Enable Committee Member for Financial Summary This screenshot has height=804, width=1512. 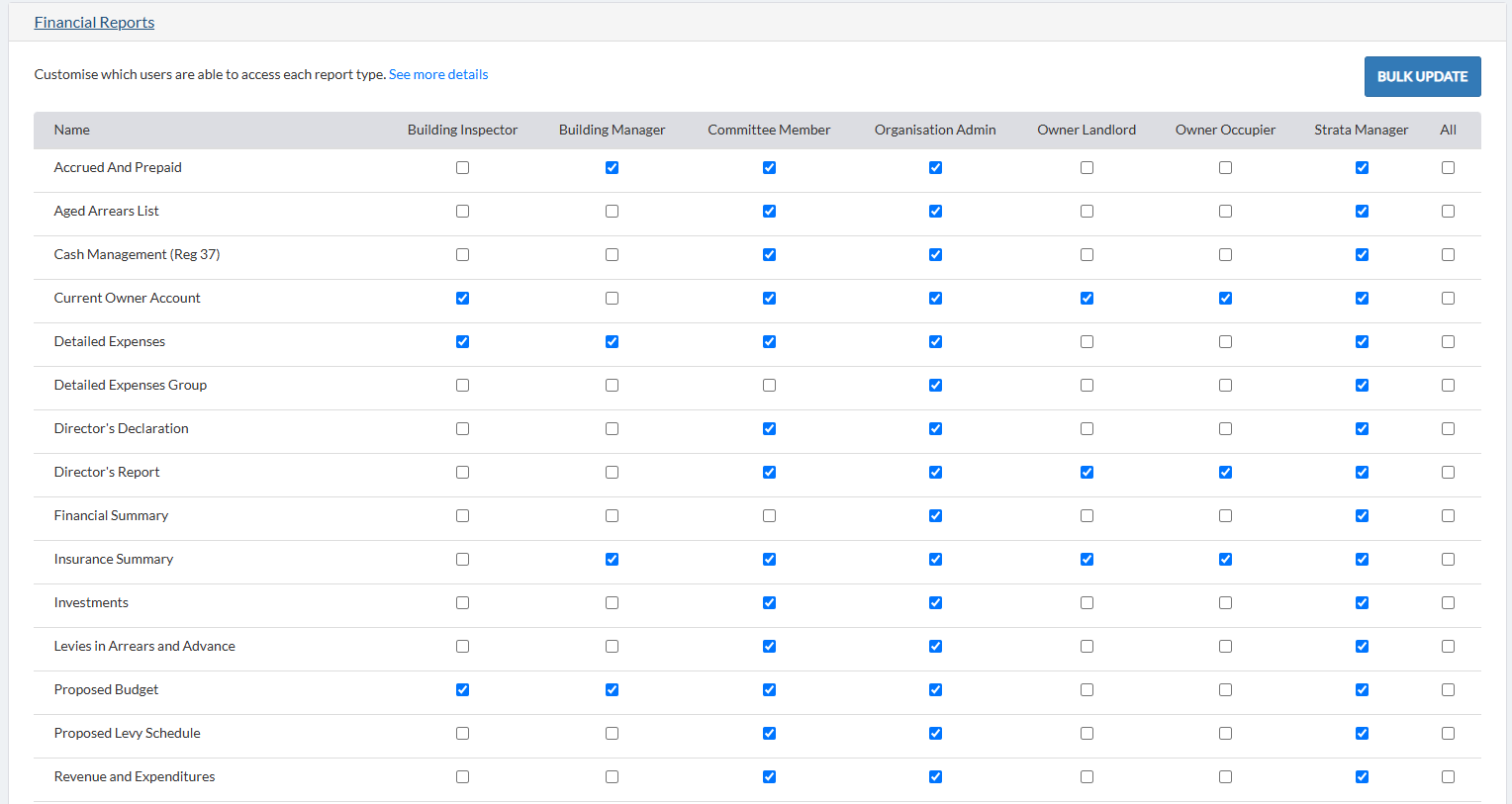[x=769, y=515]
